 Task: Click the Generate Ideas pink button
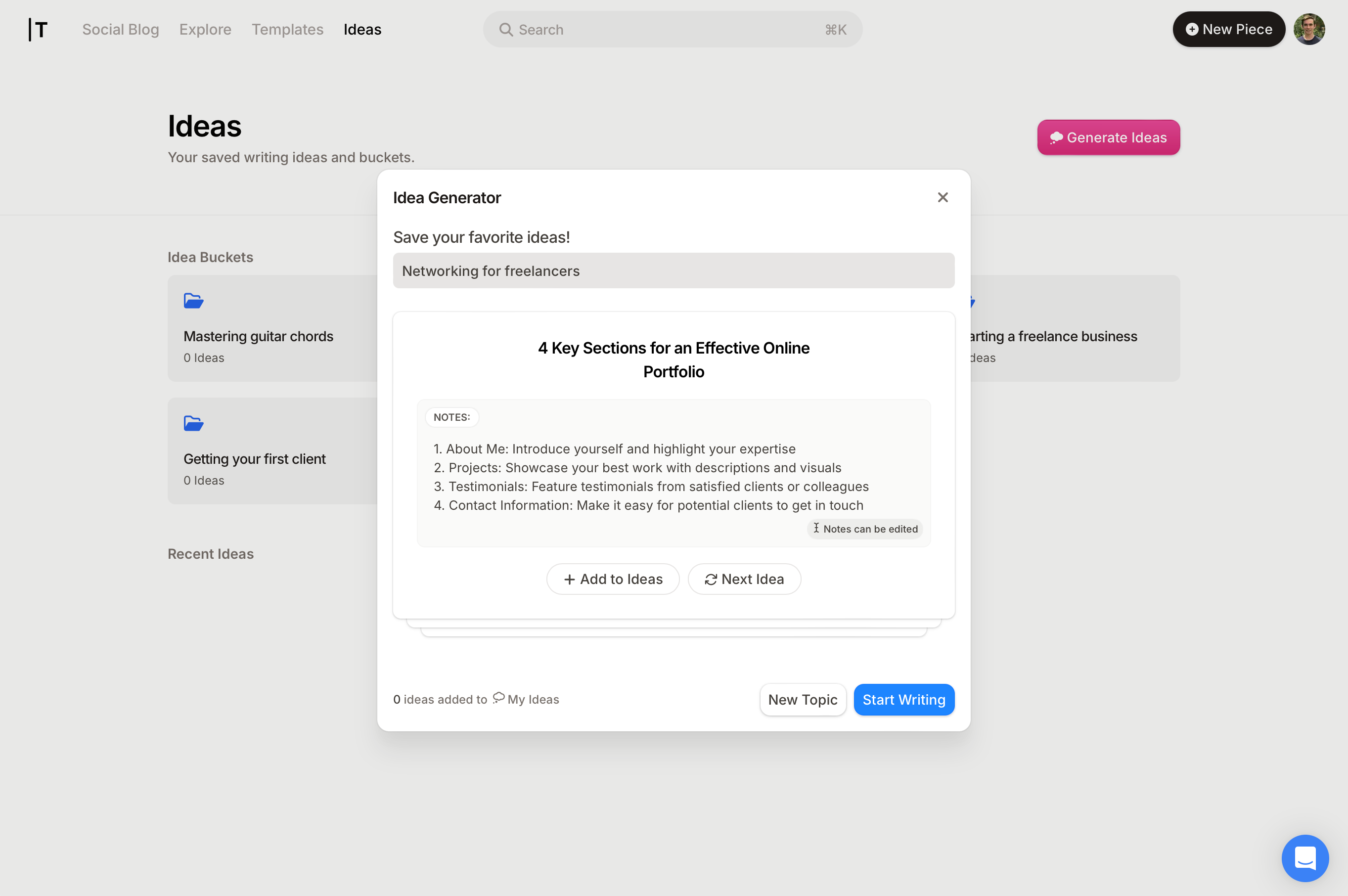coord(1108,137)
